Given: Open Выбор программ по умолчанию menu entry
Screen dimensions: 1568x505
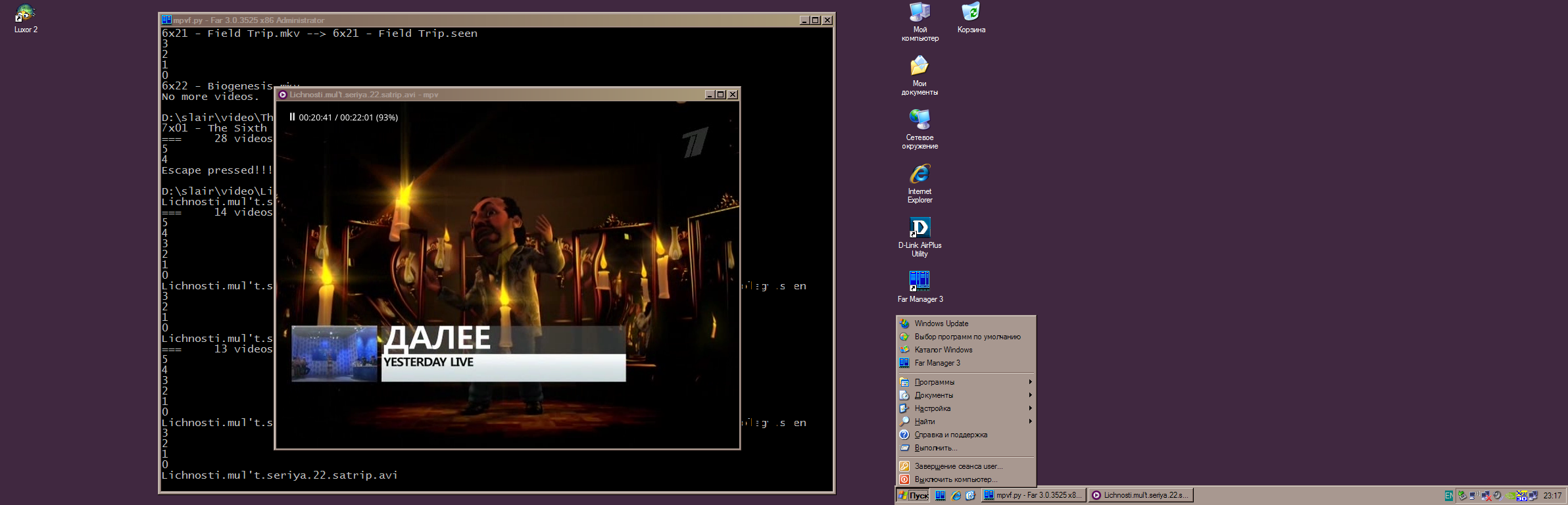Looking at the screenshot, I should (x=966, y=337).
